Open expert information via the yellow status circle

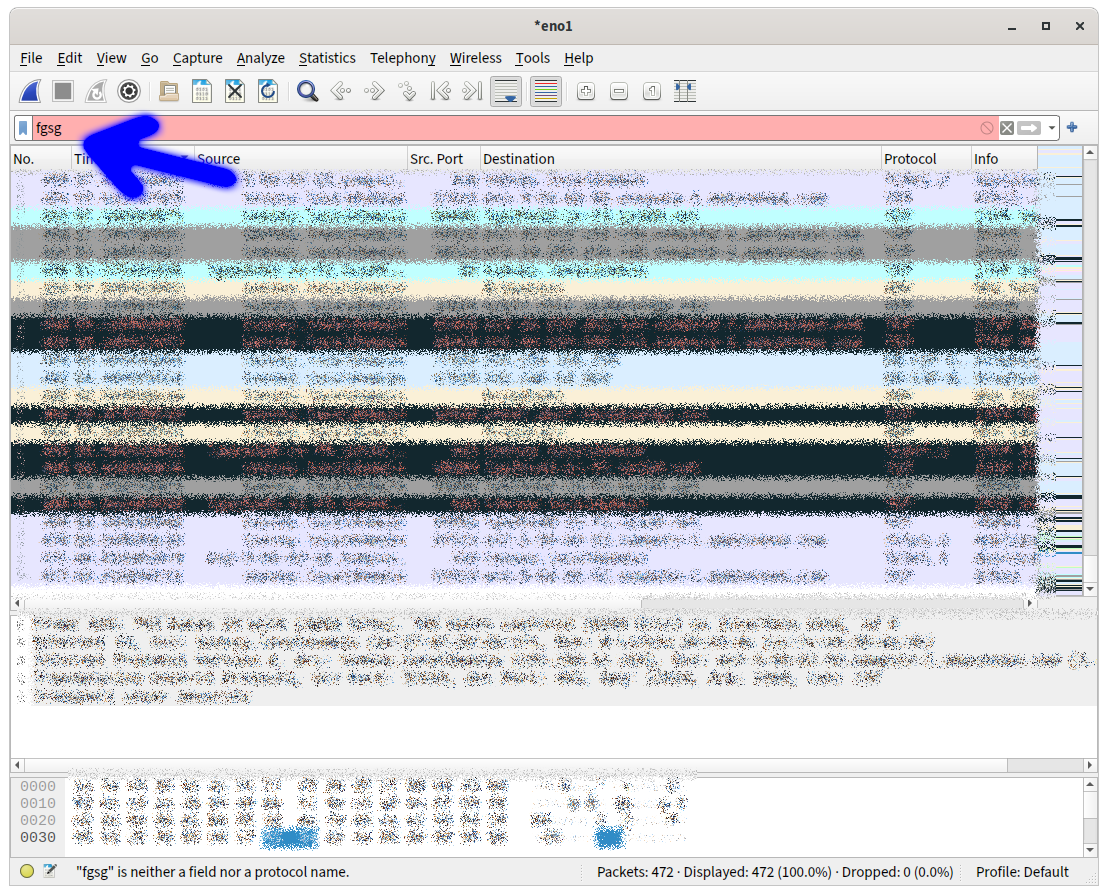[x=27, y=871]
